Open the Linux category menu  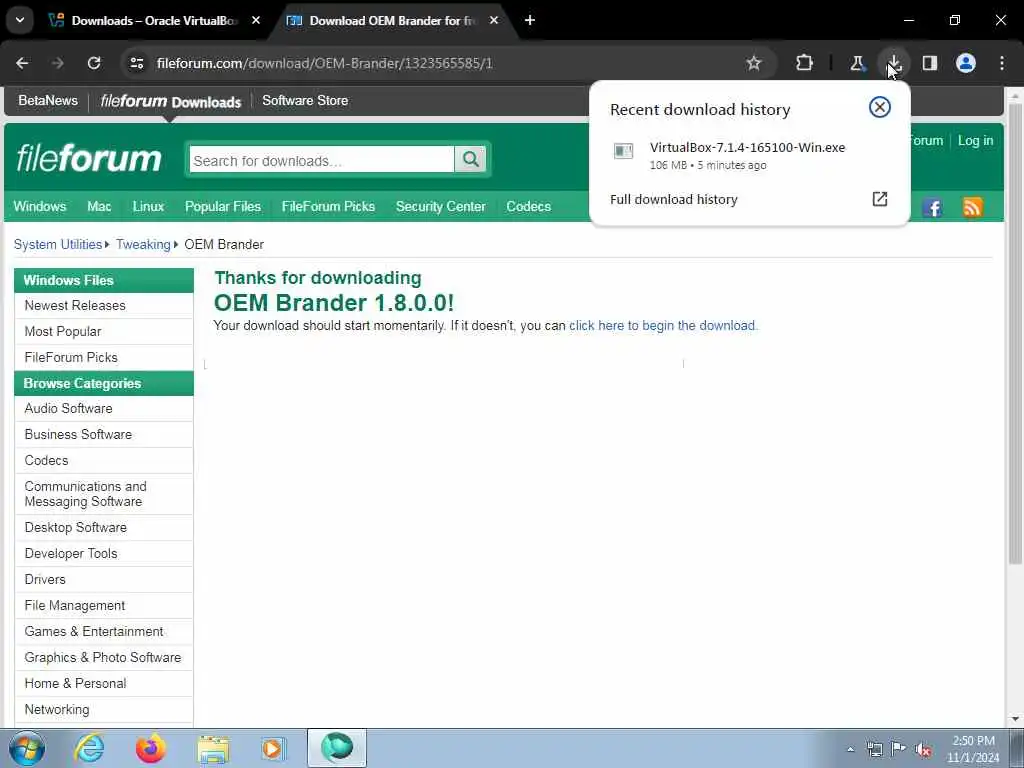coord(148,206)
